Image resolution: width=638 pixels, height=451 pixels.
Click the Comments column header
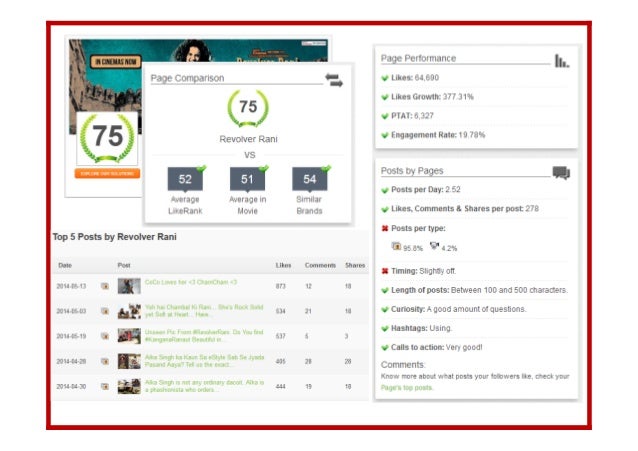click(x=320, y=265)
